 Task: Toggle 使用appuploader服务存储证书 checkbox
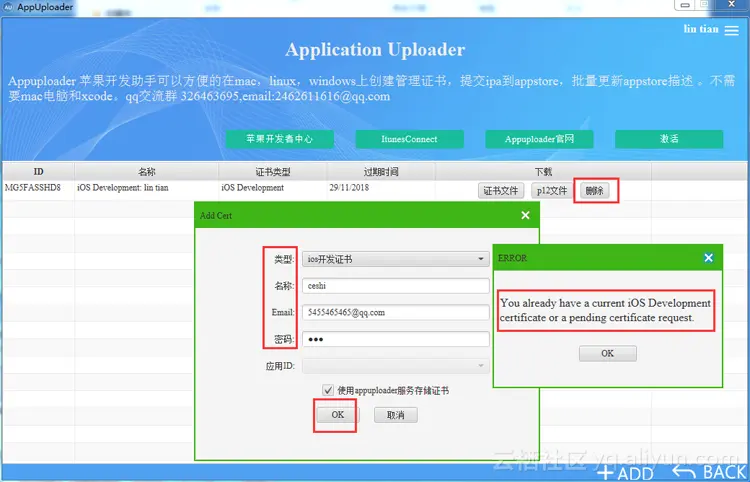coord(328,390)
